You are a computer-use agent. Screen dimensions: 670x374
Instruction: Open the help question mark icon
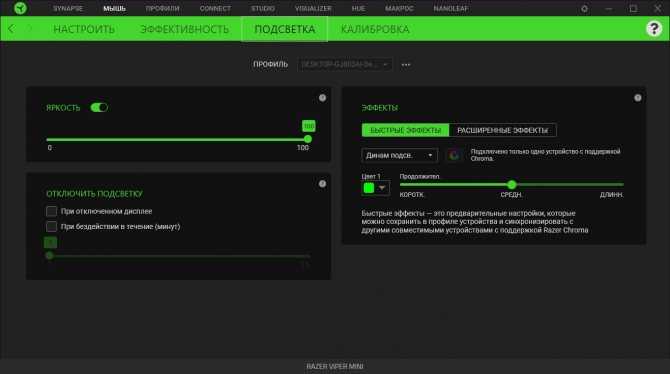click(654, 29)
